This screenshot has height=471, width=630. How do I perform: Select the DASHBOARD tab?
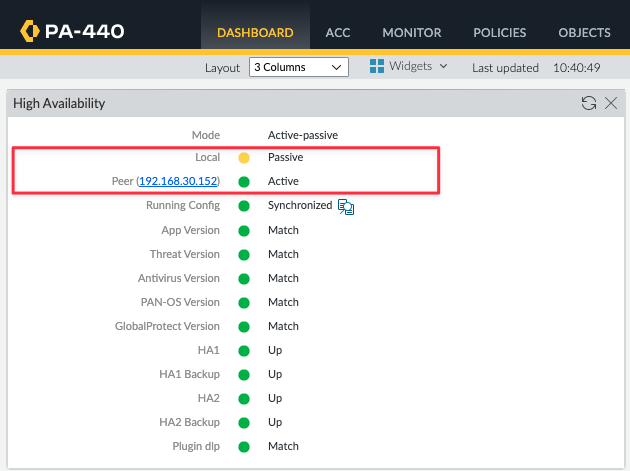255,33
